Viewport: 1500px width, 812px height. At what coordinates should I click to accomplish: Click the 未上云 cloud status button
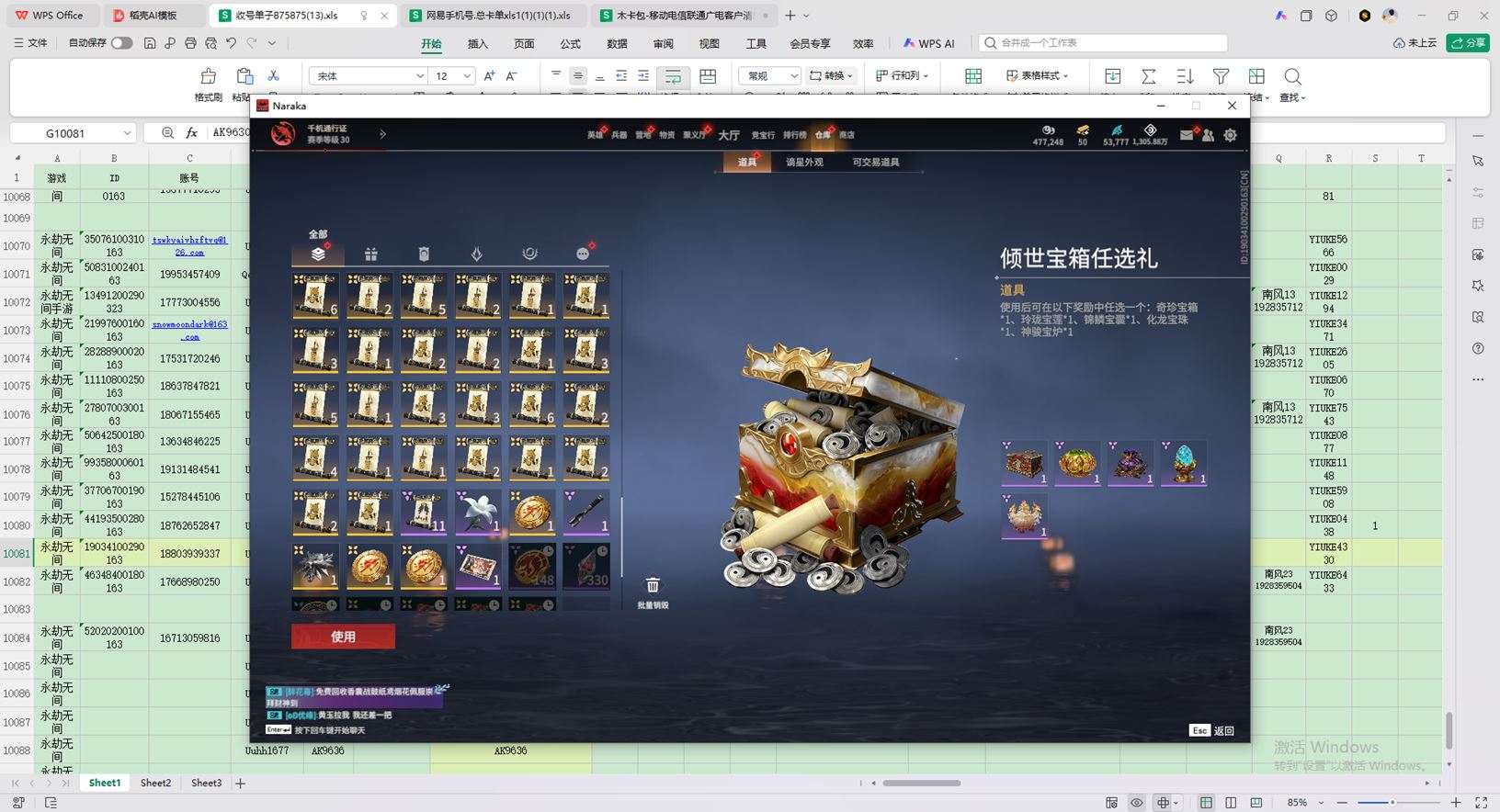(1415, 43)
